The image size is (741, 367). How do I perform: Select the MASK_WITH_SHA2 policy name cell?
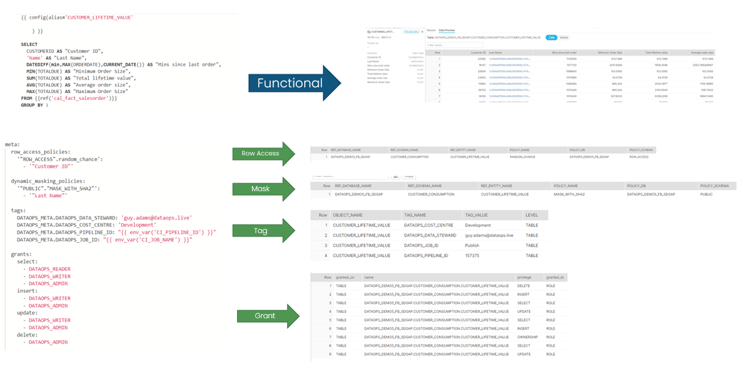click(x=569, y=194)
